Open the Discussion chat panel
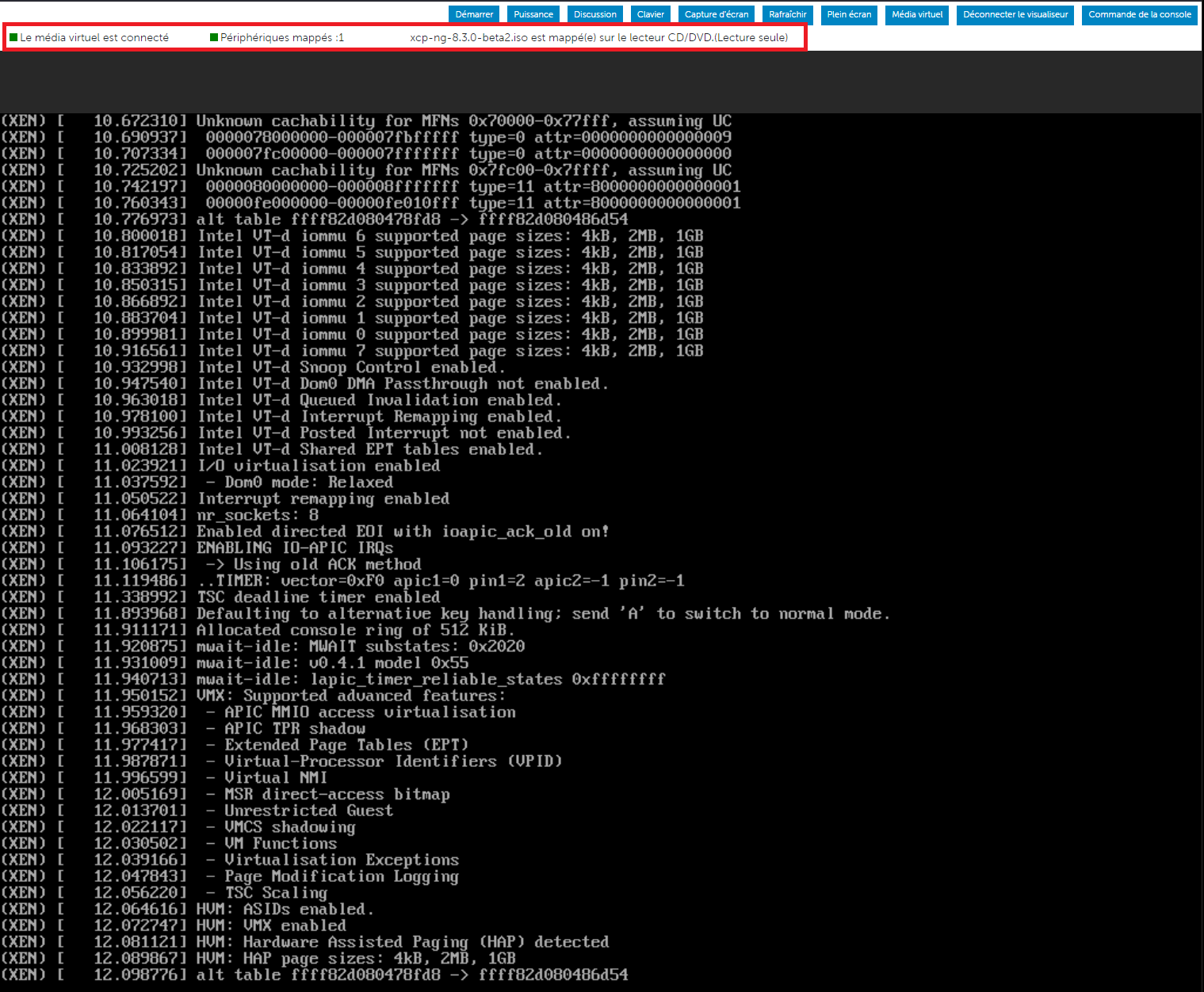1204x992 pixels. point(594,13)
